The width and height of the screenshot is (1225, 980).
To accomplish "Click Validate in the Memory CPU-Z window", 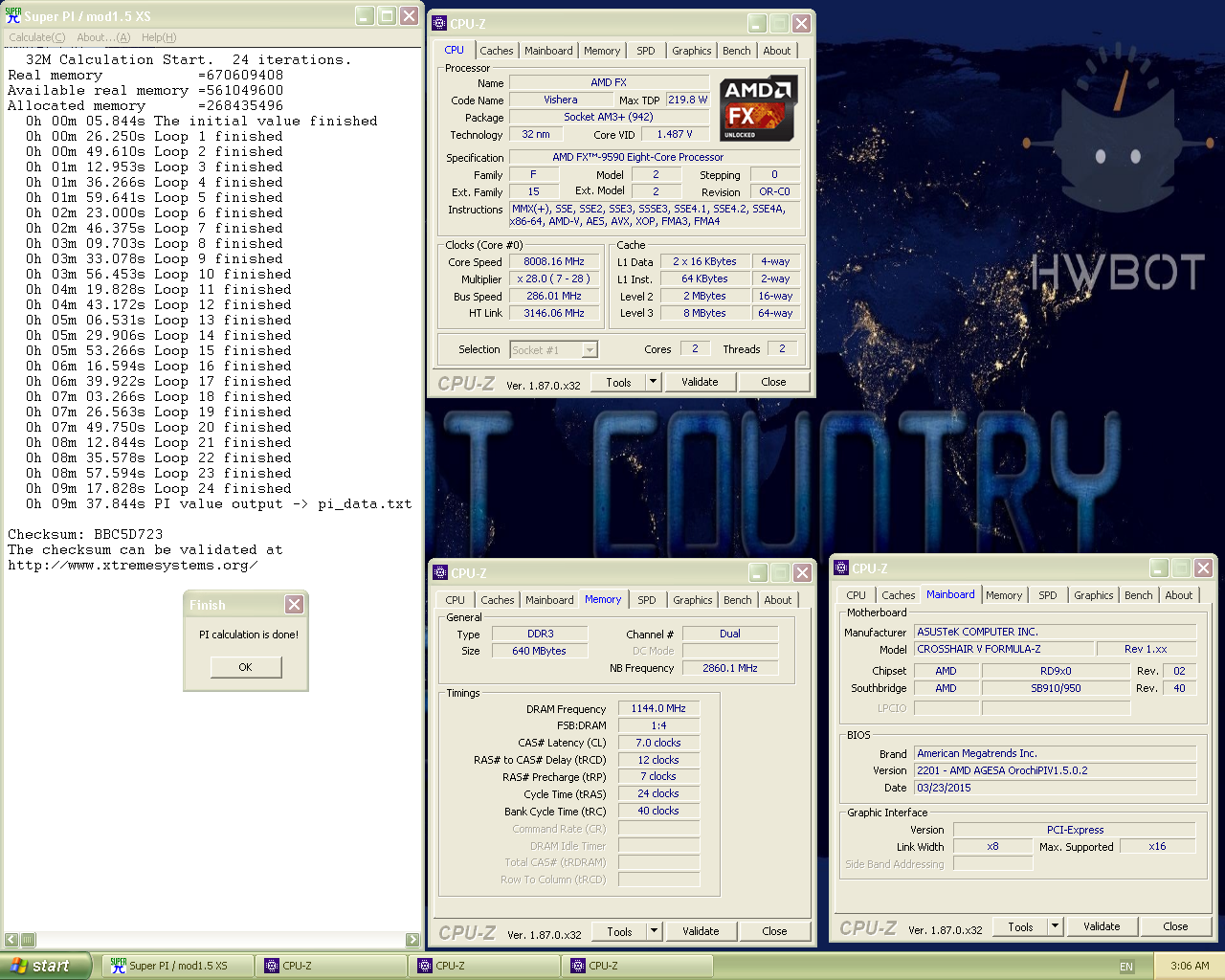I will (701, 931).
